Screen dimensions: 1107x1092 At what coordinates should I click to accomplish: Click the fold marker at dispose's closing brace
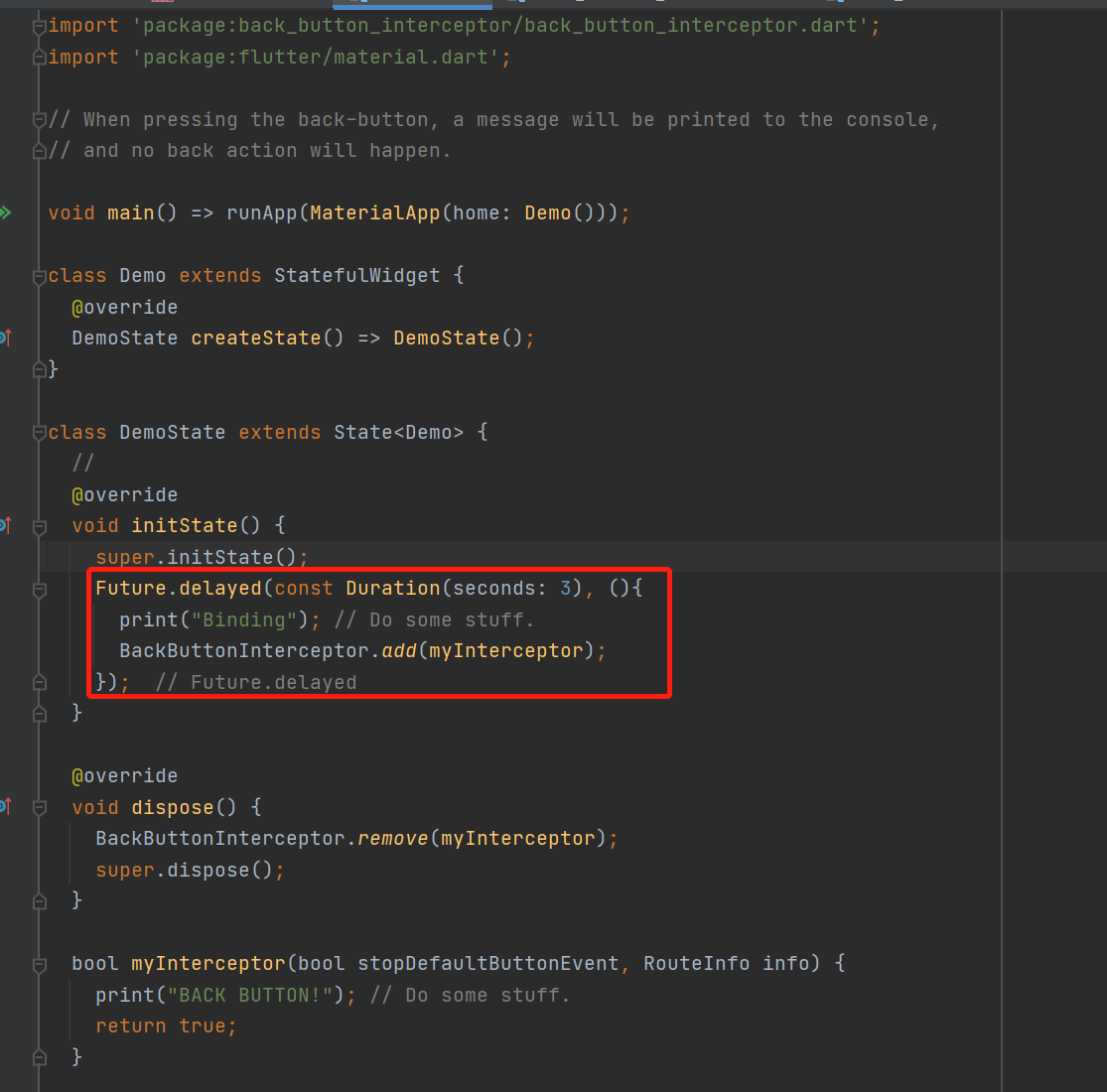[x=39, y=899]
